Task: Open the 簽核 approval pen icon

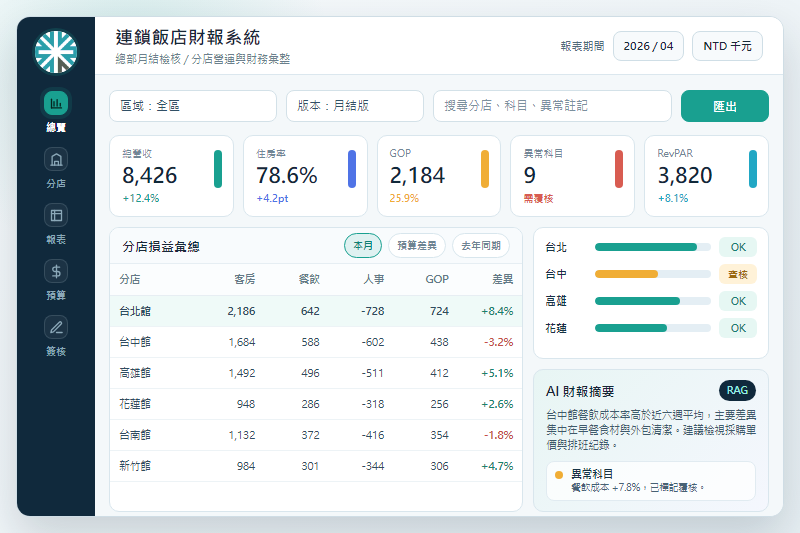Action: (56, 327)
